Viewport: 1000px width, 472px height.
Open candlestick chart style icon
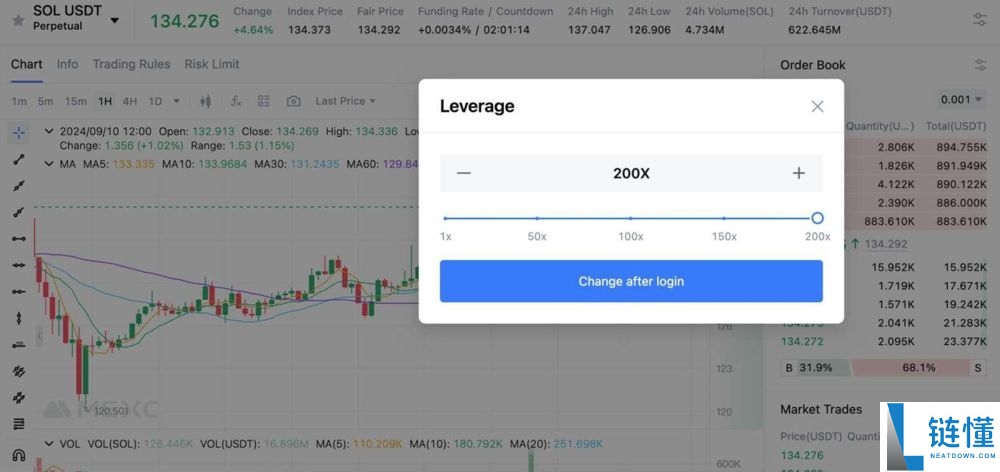[x=205, y=101]
